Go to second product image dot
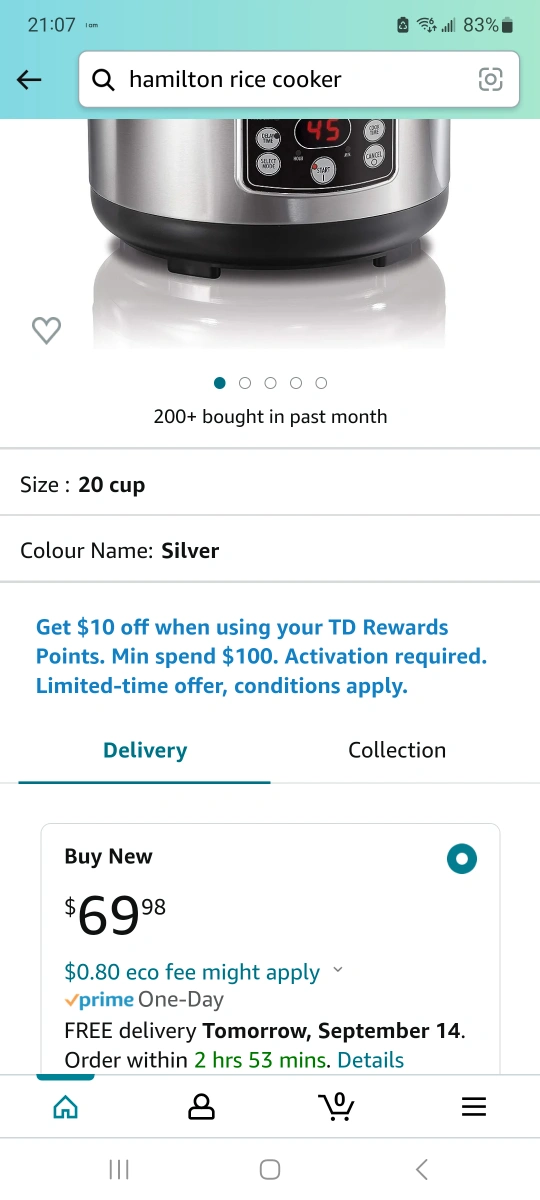Image resolution: width=540 pixels, height=1200 pixels. pyautogui.click(x=245, y=383)
